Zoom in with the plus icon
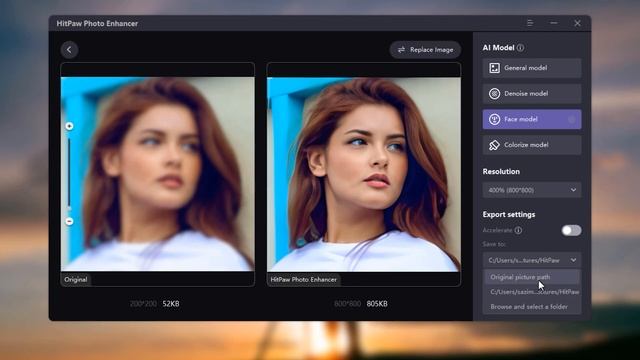 [69, 126]
